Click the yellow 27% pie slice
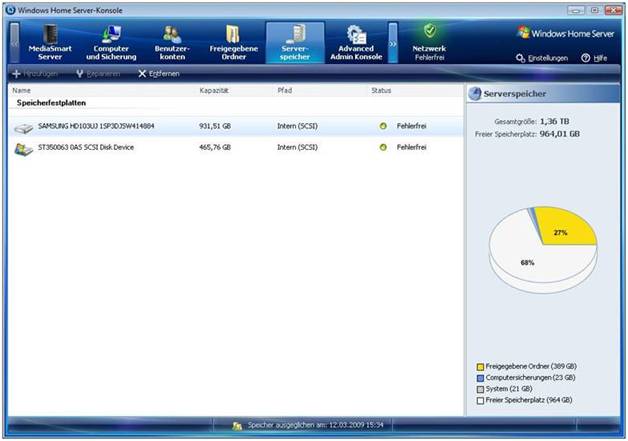 pos(564,228)
